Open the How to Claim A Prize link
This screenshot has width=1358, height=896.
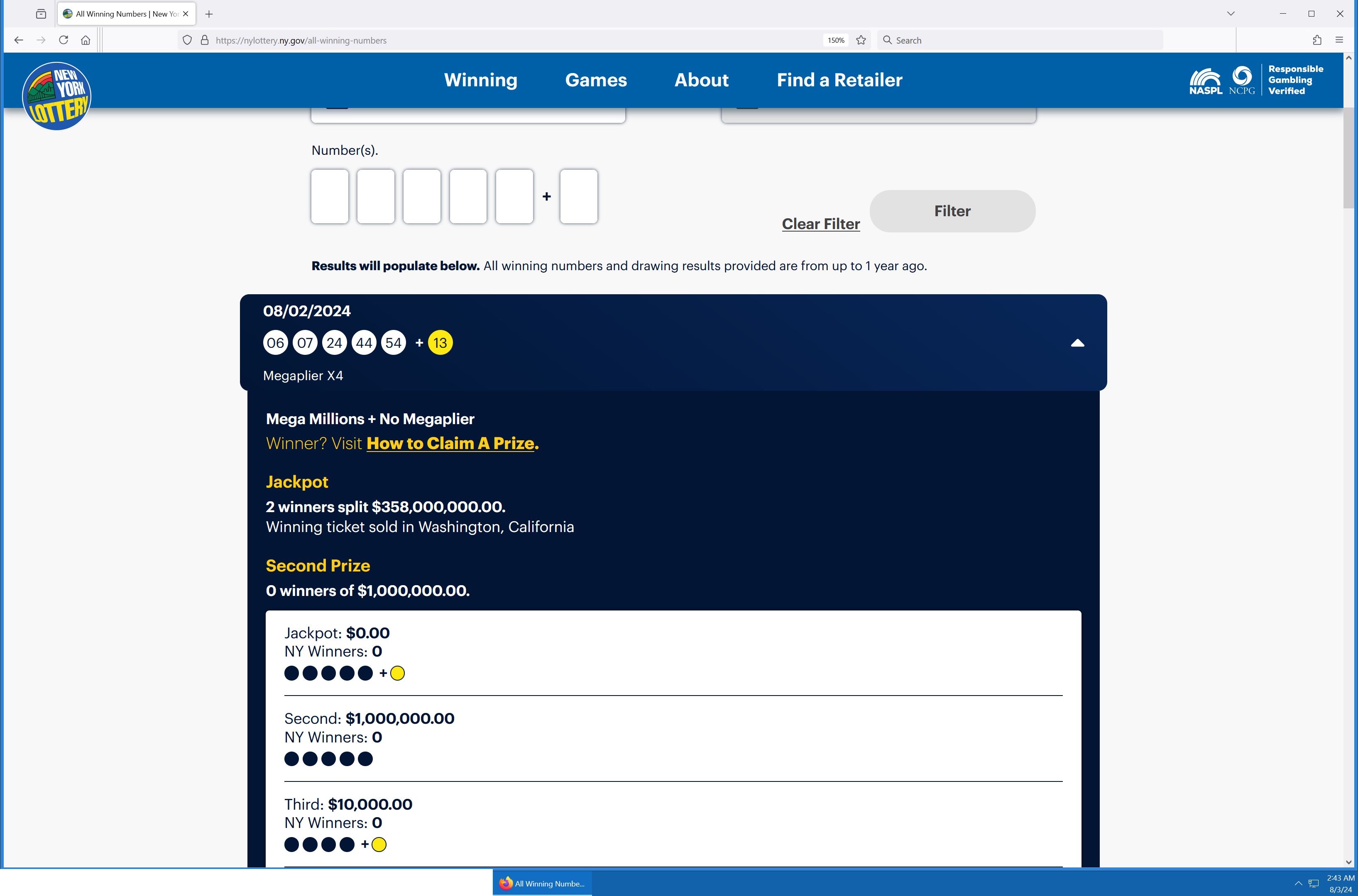[451, 443]
